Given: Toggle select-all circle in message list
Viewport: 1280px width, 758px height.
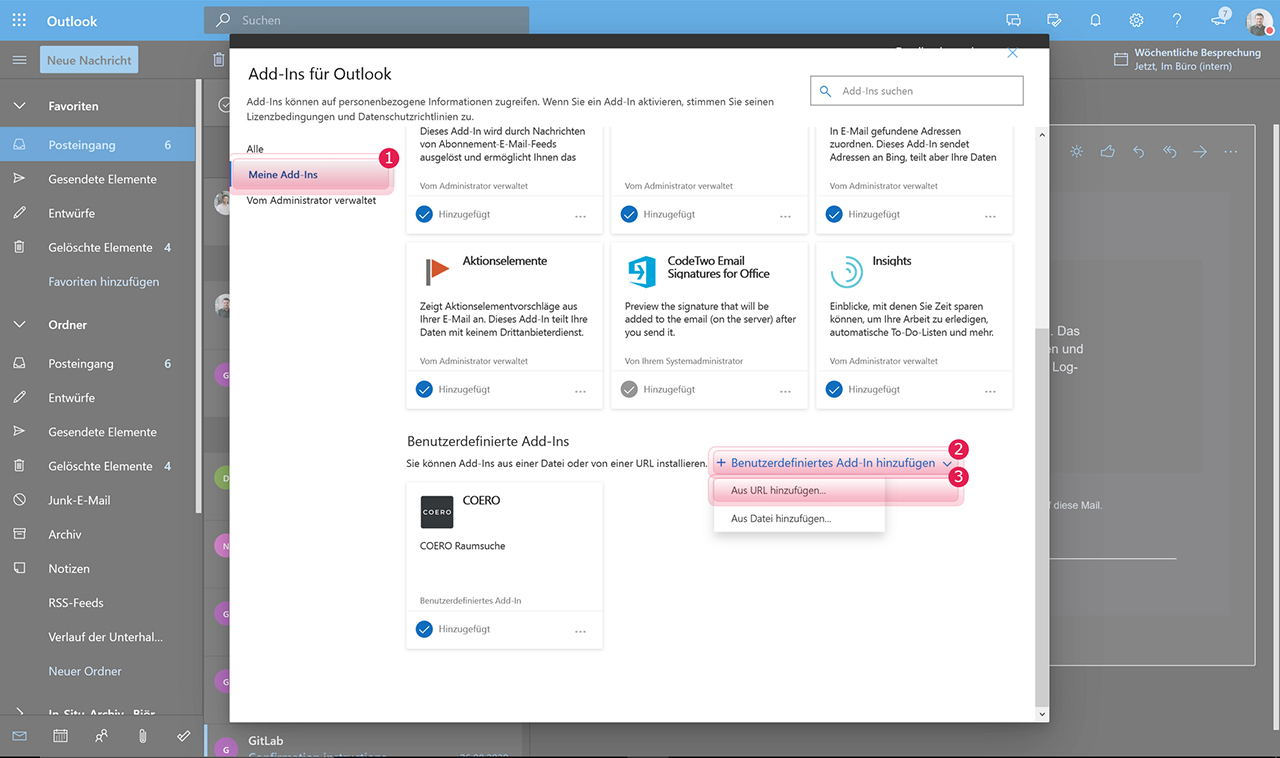Looking at the screenshot, I should (224, 104).
